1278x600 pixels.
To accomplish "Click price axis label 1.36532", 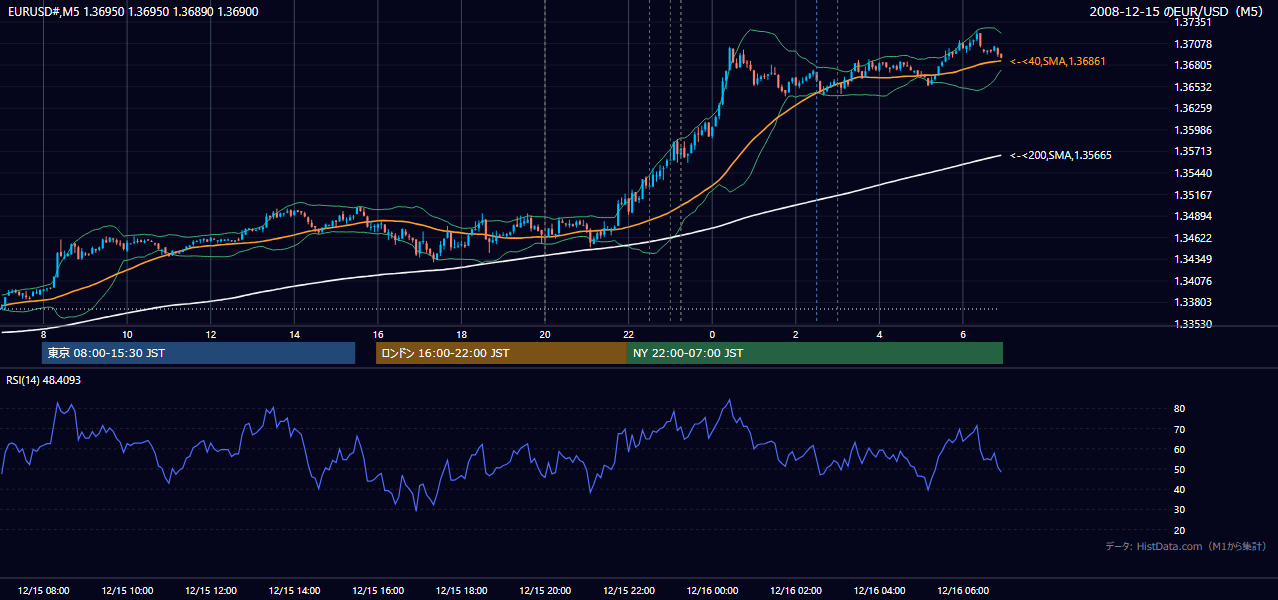I will (x=1195, y=87).
